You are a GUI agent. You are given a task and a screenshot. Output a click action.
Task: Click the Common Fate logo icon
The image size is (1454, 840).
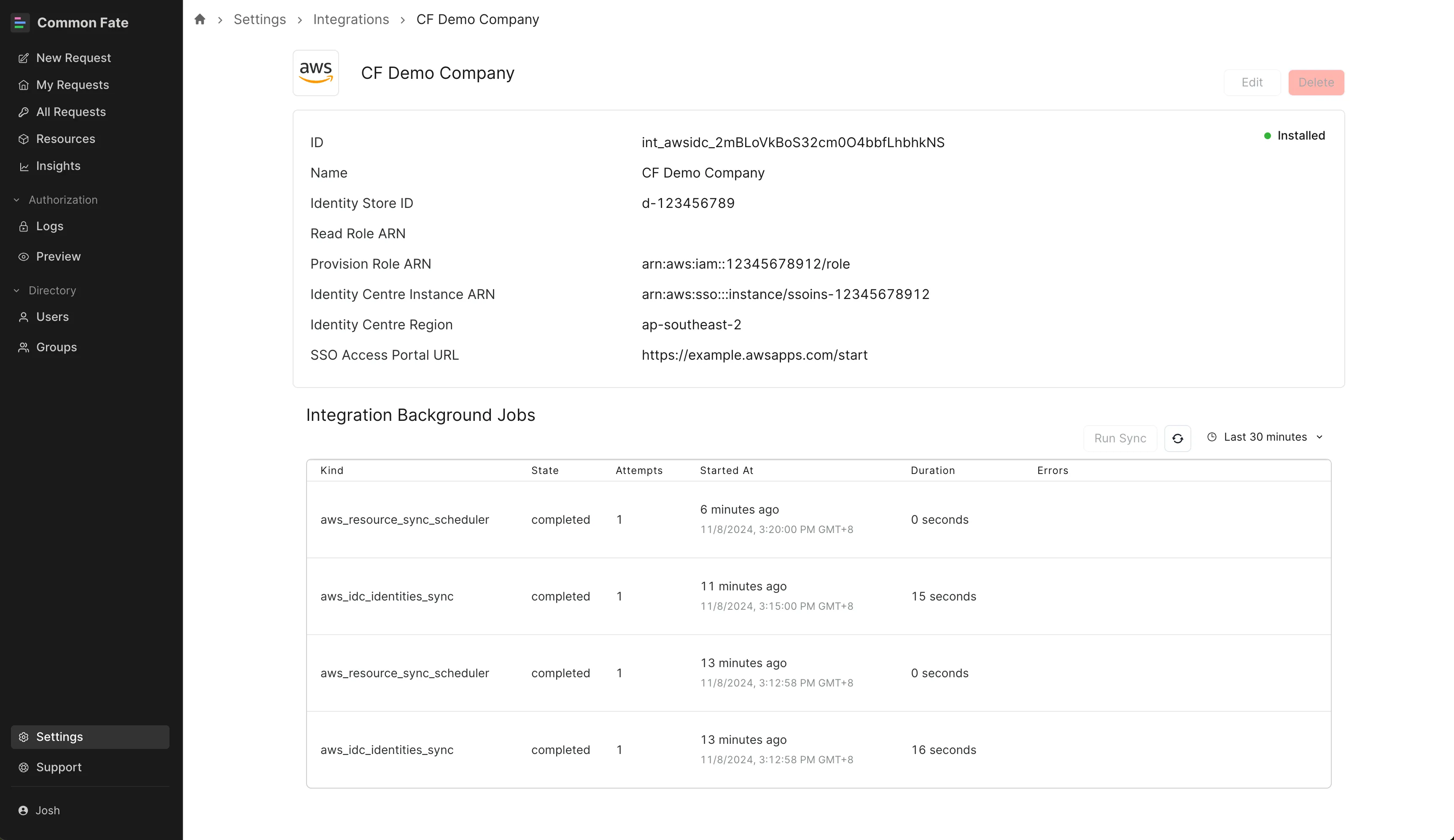click(x=20, y=22)
